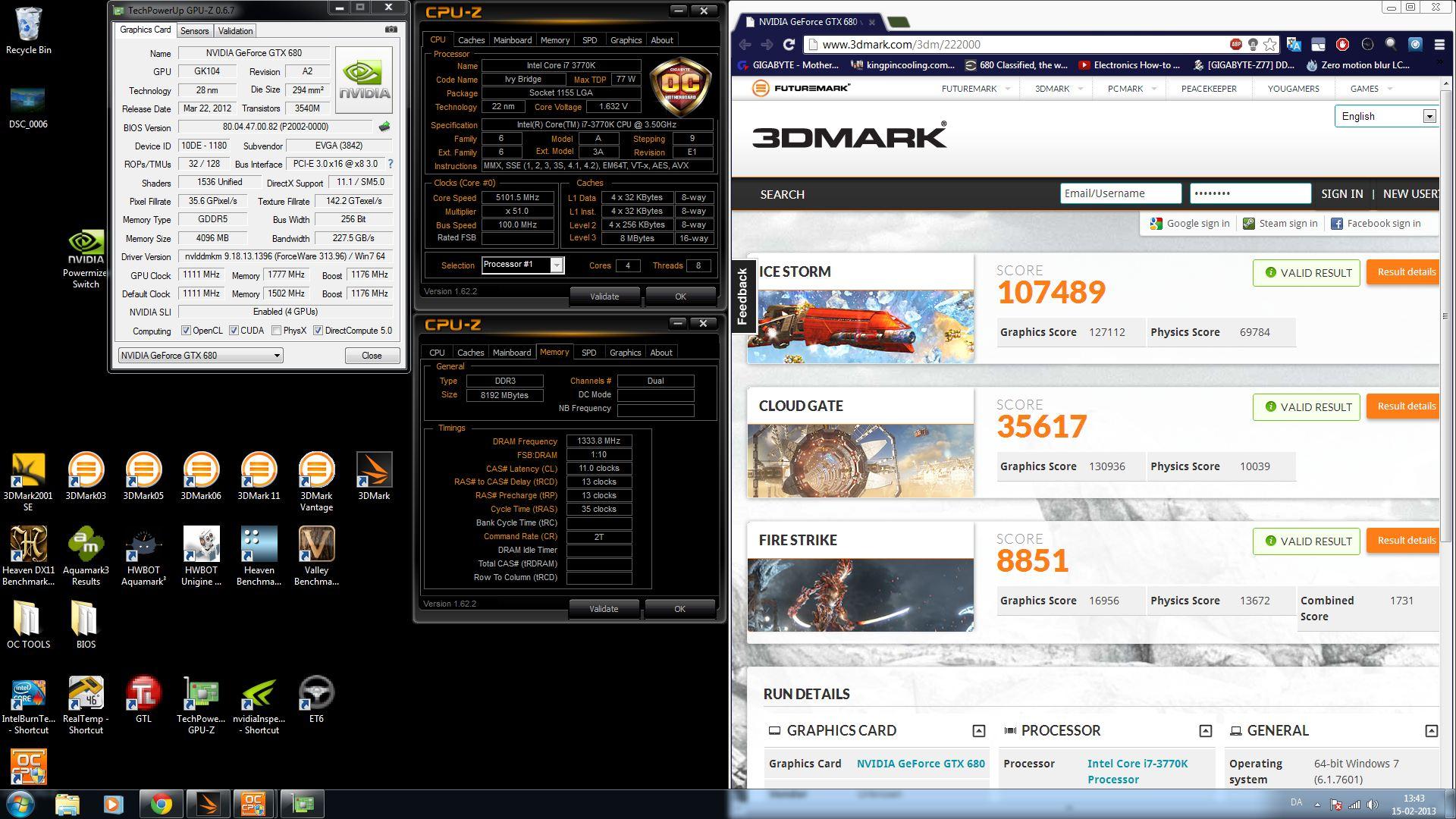The width and height of the screenshot is (1456, 819).
Task: Launch nvidiaInspector shortcut
Action: (259, 705)
